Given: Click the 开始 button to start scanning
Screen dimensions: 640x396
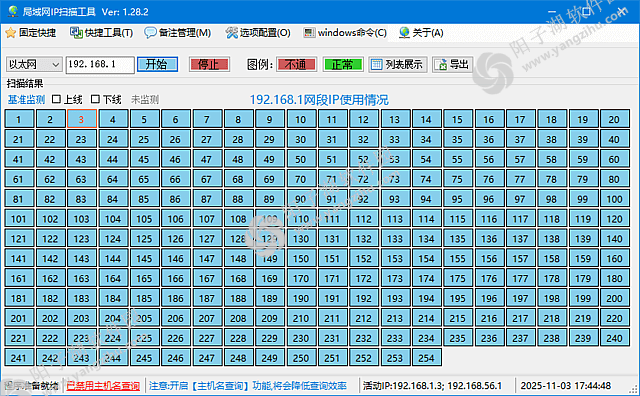Looking at the screenshot, I should [158, 65].
